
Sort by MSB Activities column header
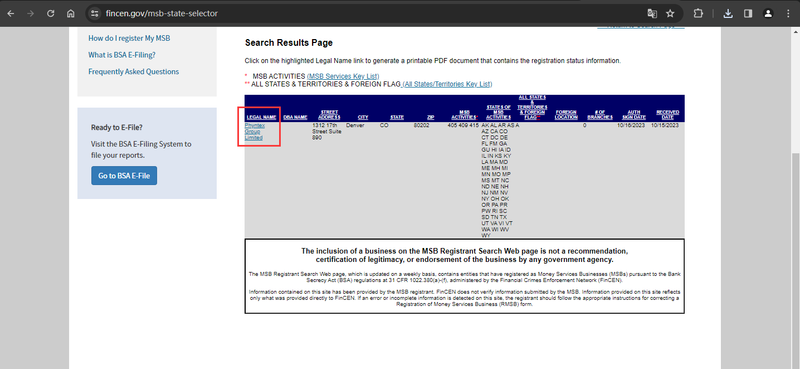click(x=464, y=115)
